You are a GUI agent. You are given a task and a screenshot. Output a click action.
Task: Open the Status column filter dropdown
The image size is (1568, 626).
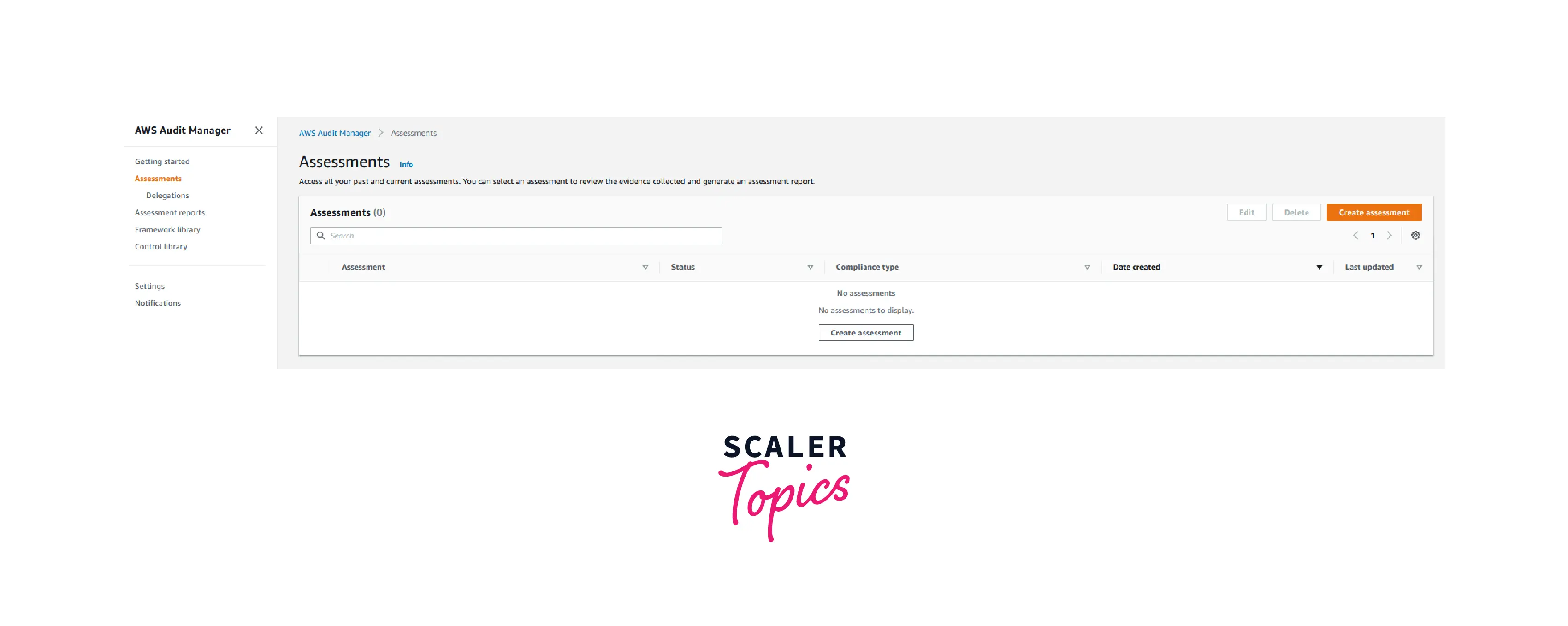click(810, 267)
